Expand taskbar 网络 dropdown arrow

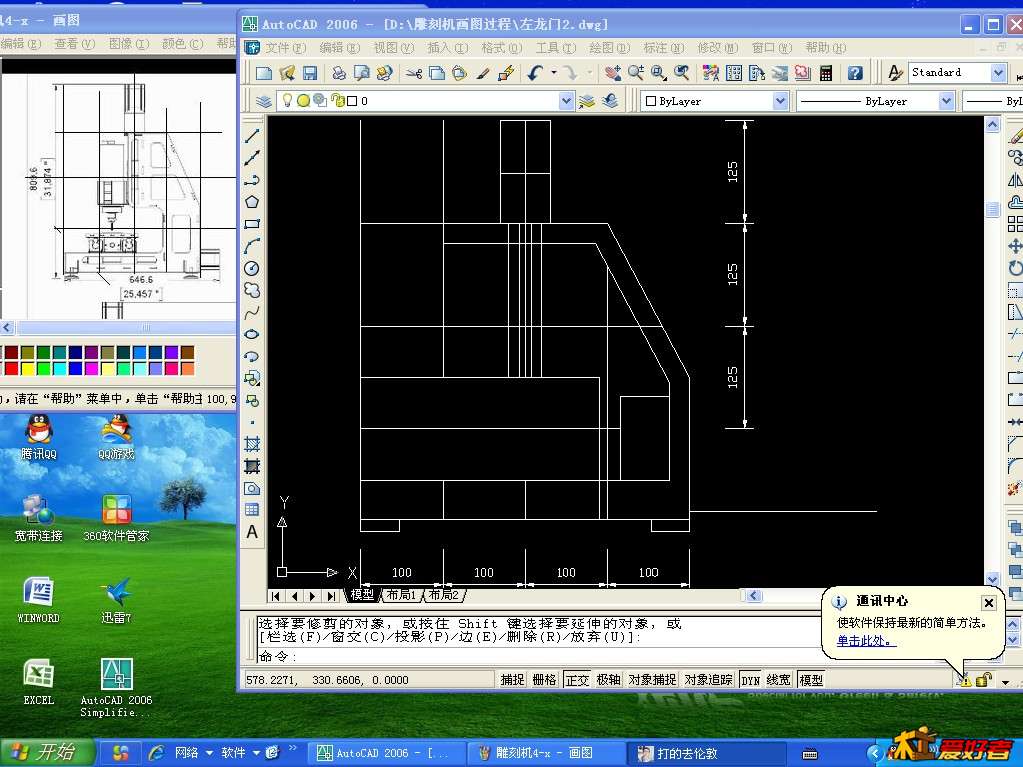point(209,753)
